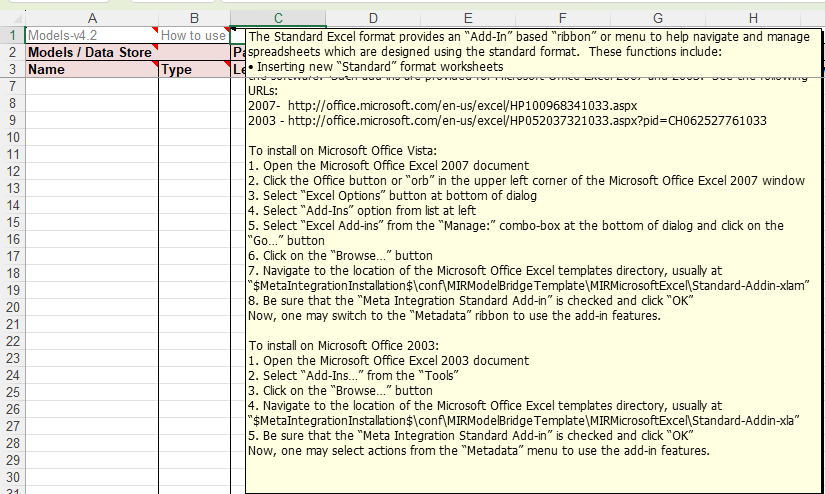
Task: Select column H header
Action: tap(752, 17)
